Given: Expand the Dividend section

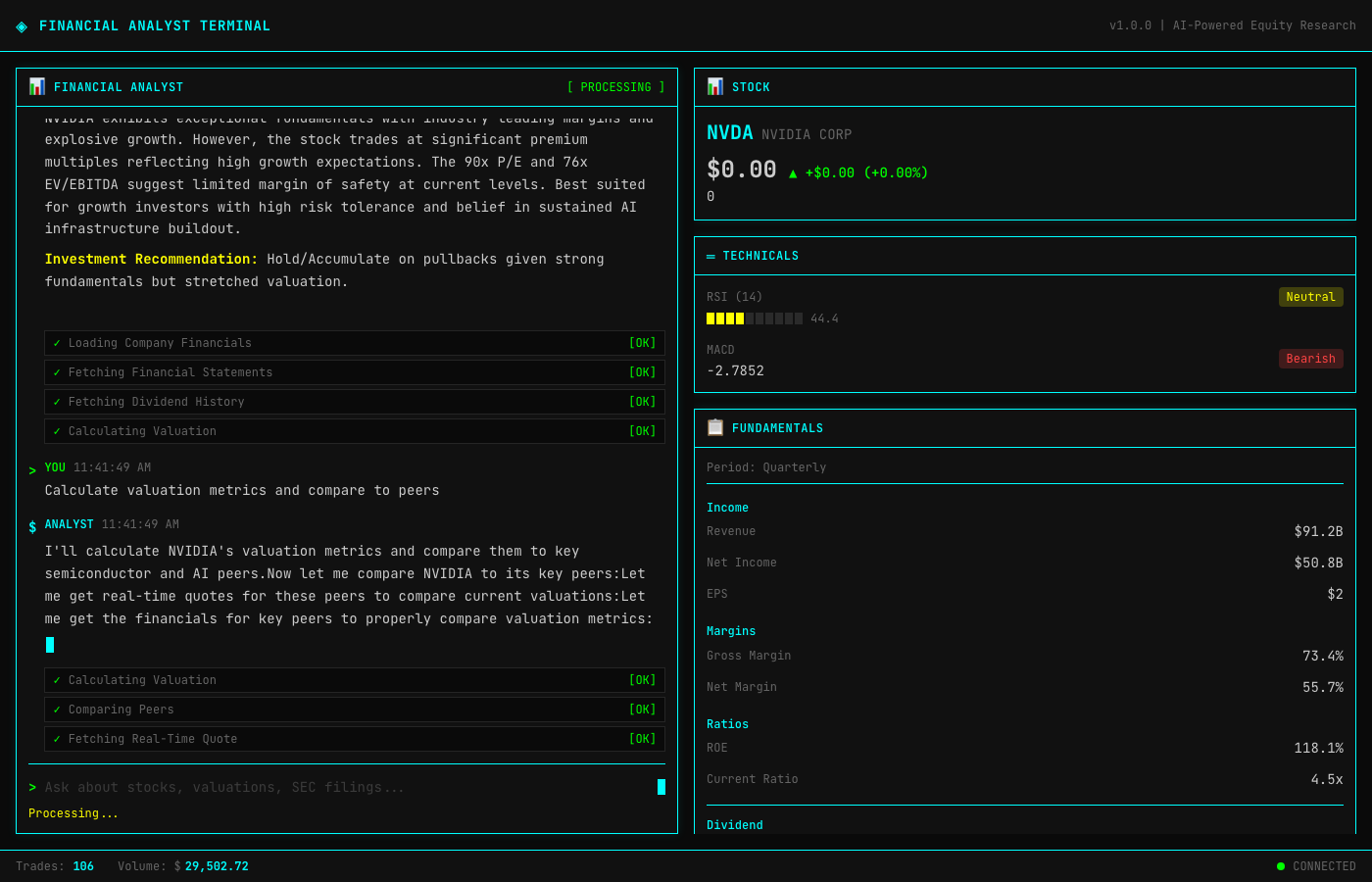Looking at the screenshot, I should [734, 824].
